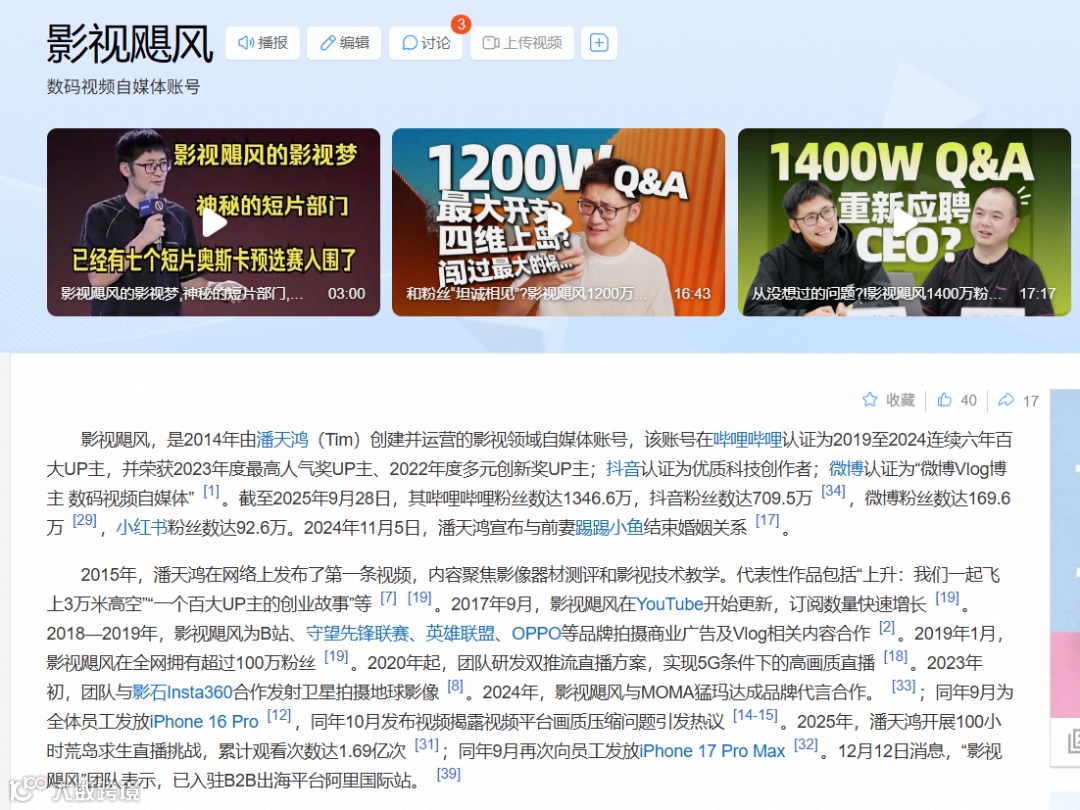Click the share arrow icon with 17

pyautogui.click(x=1018, y=400)
